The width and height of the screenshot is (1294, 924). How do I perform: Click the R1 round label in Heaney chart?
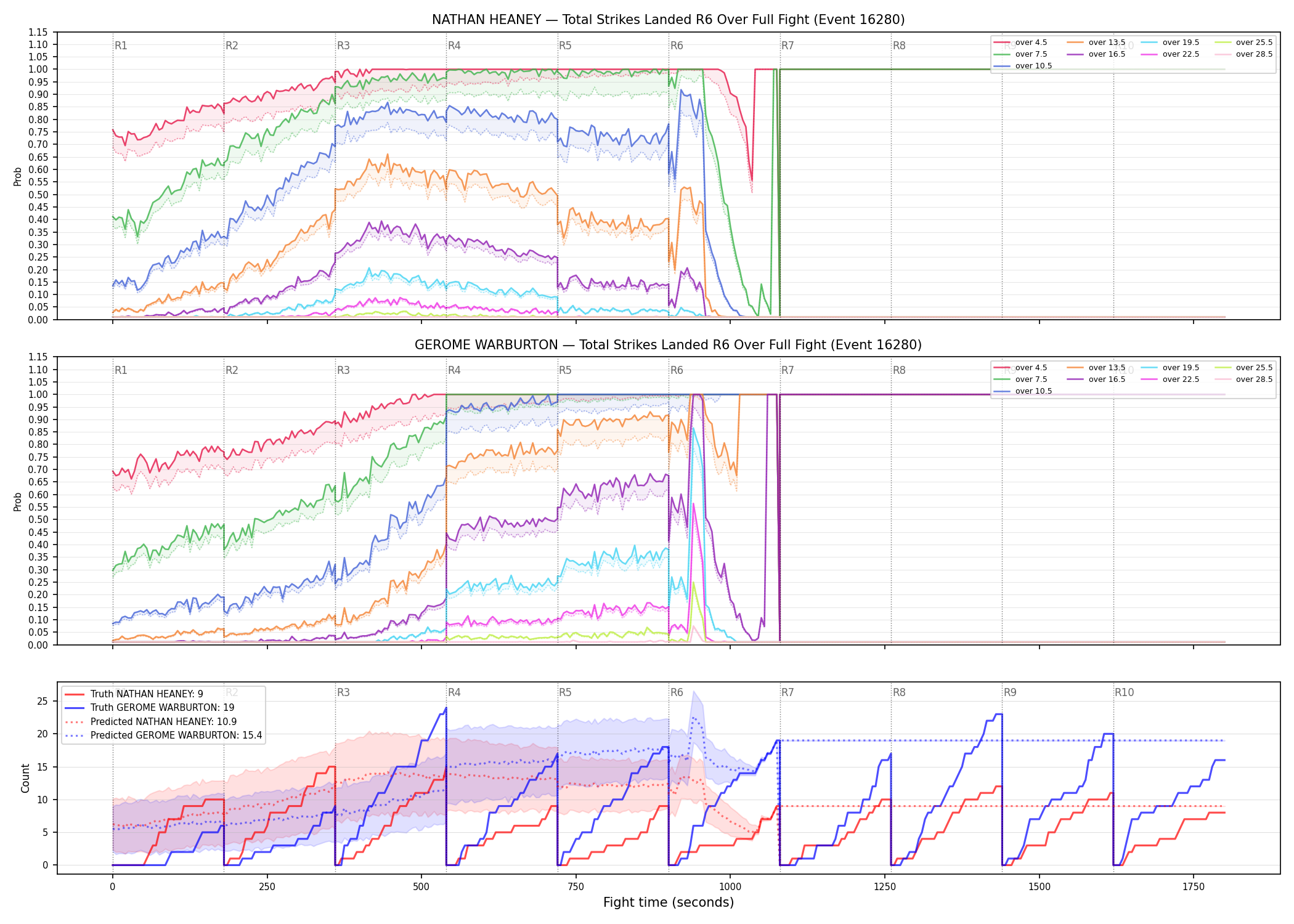(121, 46)
